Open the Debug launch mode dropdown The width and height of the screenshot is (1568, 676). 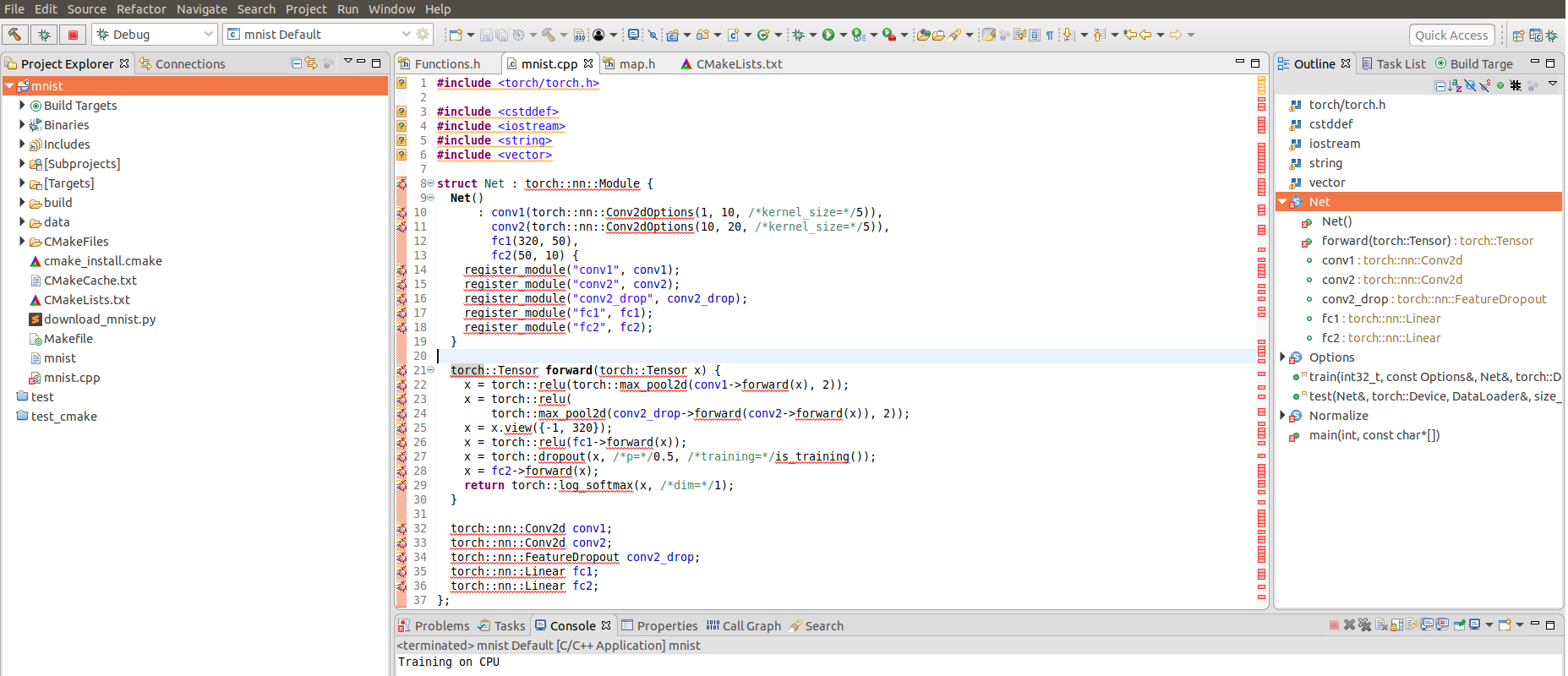(x=209, y=34)
